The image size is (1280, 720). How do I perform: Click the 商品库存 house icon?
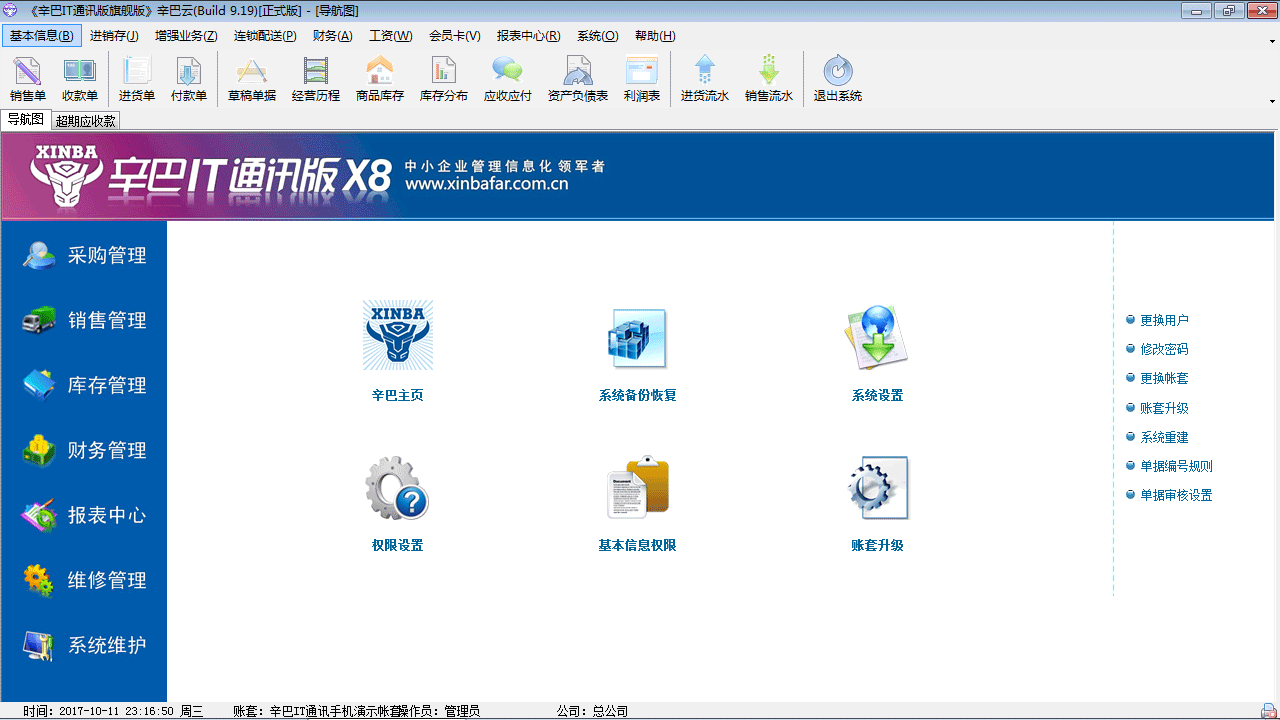click(380, 79)
